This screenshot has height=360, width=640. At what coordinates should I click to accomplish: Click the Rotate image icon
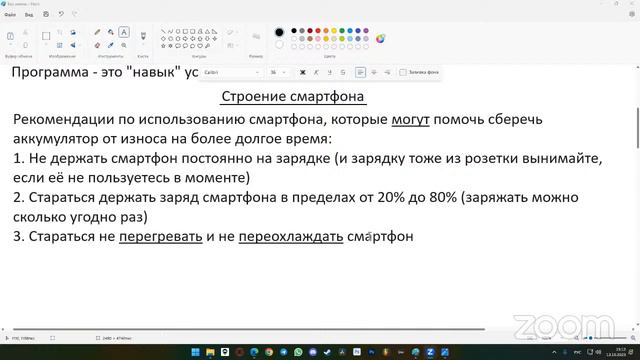tap(73, 32)
